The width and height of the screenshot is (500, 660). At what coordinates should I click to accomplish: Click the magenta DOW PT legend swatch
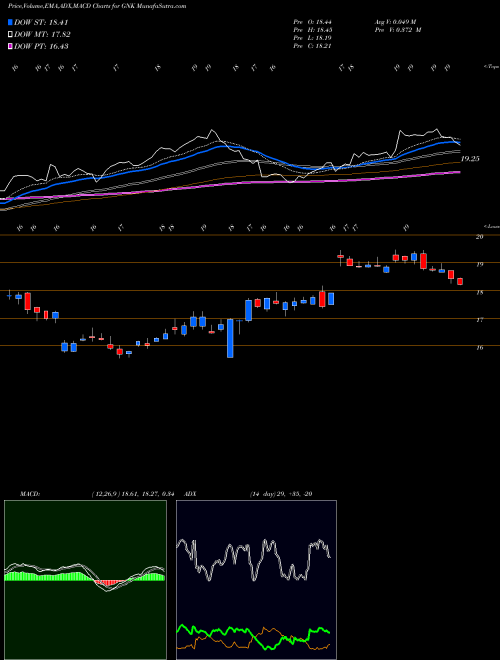pos(10,46)
